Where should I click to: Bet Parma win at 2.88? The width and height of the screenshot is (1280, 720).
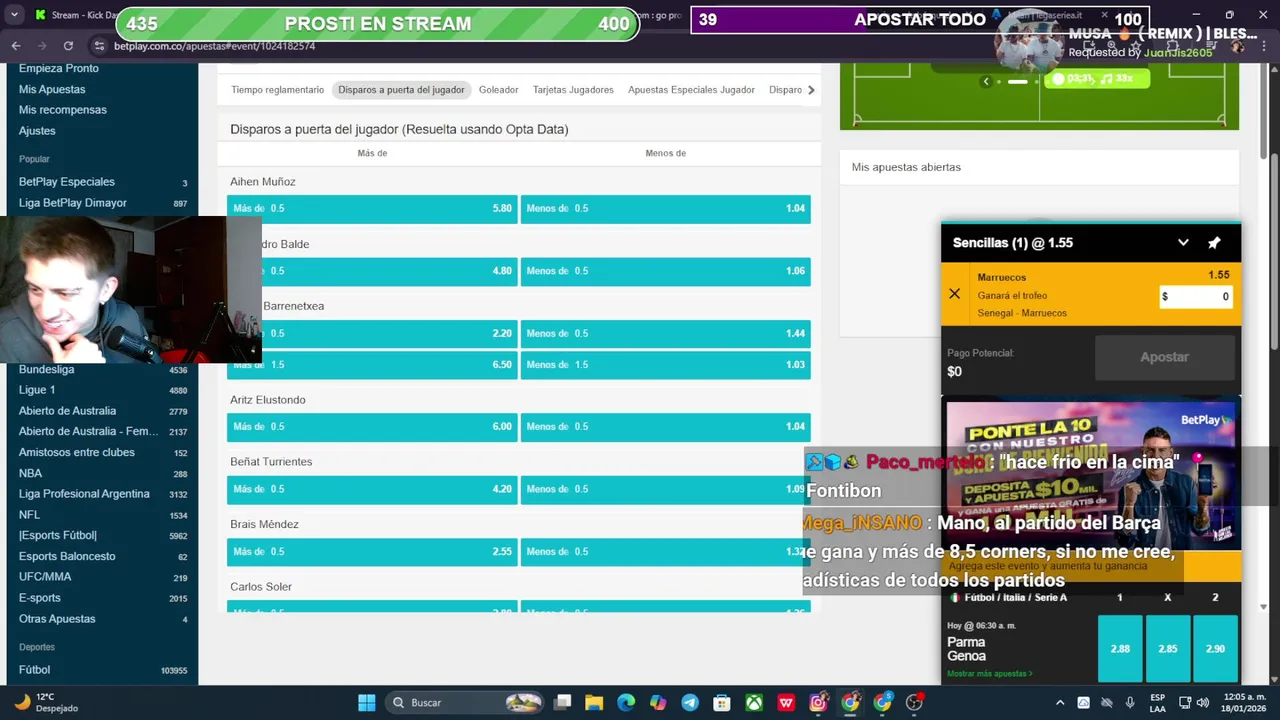click(x=1120, y=648)
